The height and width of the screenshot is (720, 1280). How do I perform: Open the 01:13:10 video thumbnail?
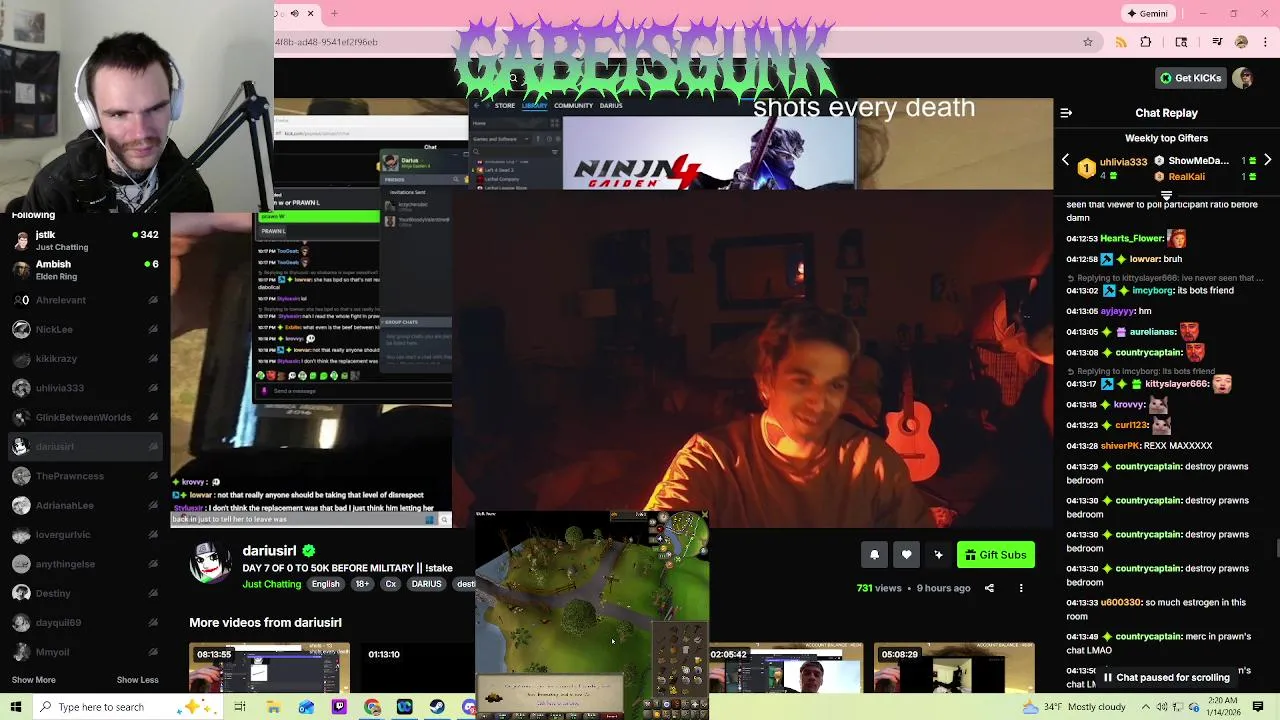point(417,668)
